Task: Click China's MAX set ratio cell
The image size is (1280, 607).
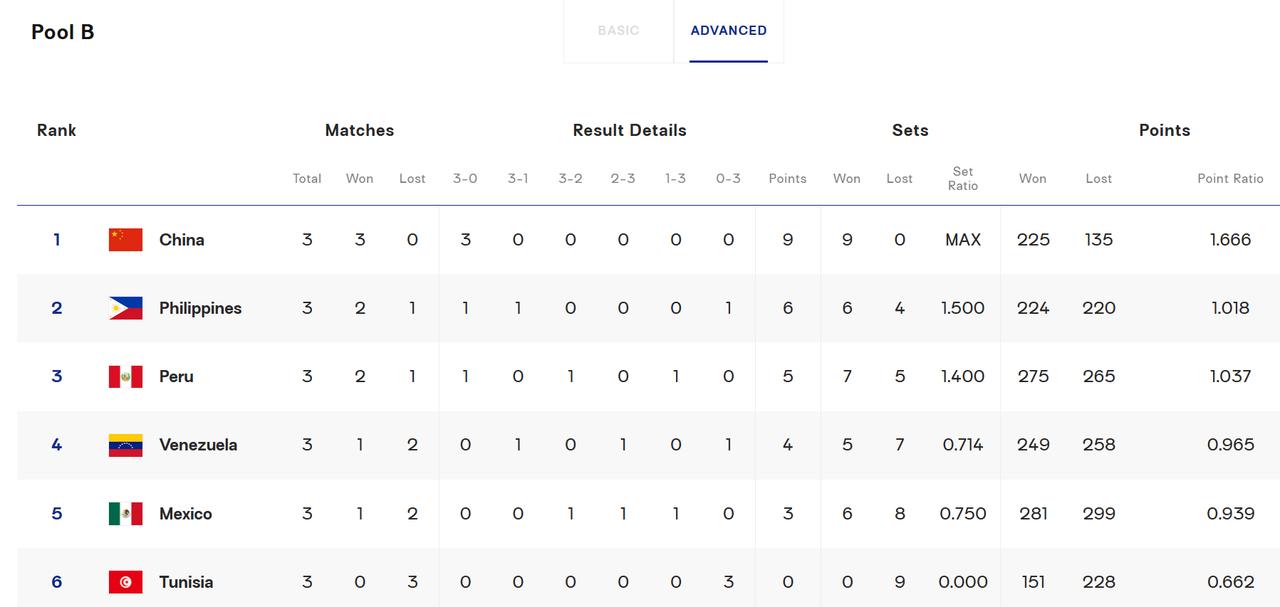Action: click(963, 240)
